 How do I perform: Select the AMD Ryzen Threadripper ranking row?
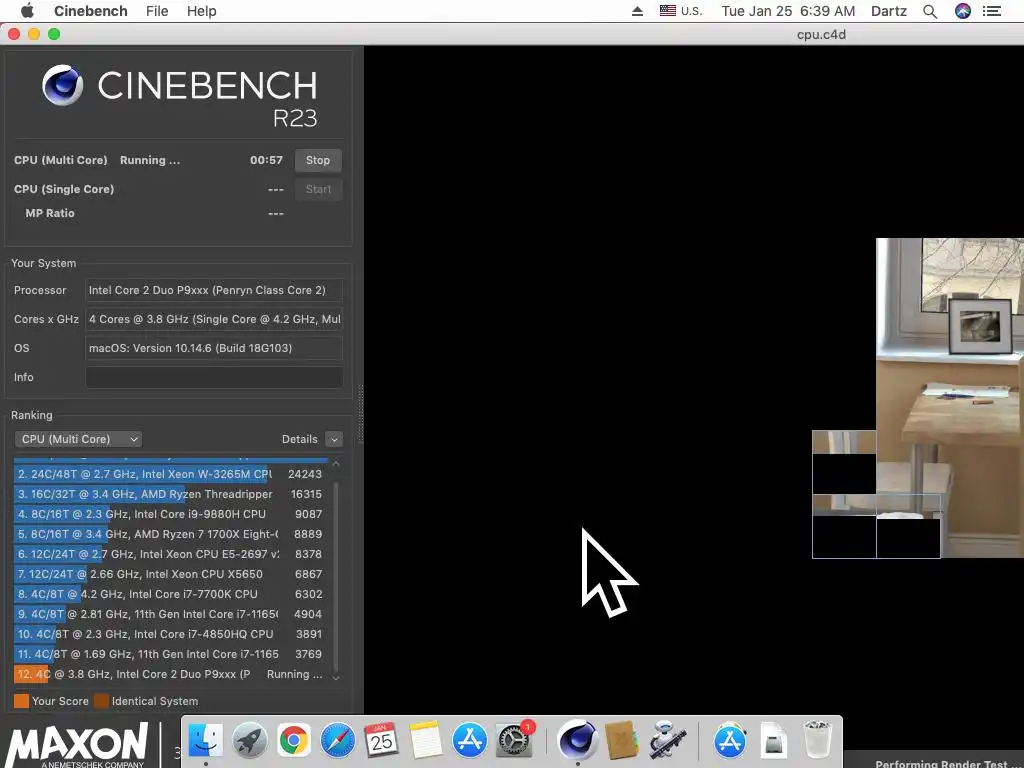[x=170, y=494]
